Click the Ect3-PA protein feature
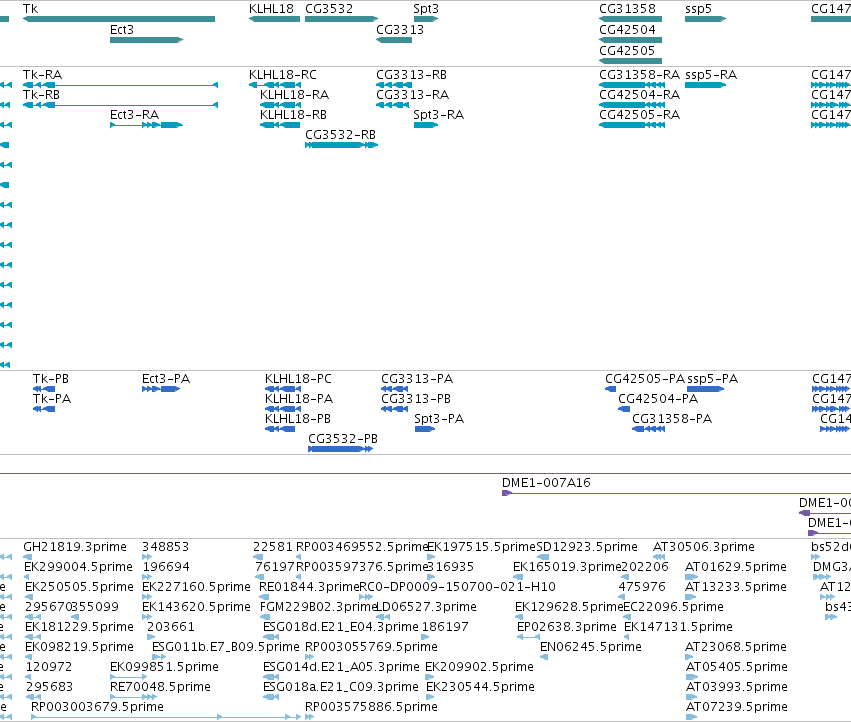This screenshot has width=851, height=722. pyautogui.click(x=161, y=389)
